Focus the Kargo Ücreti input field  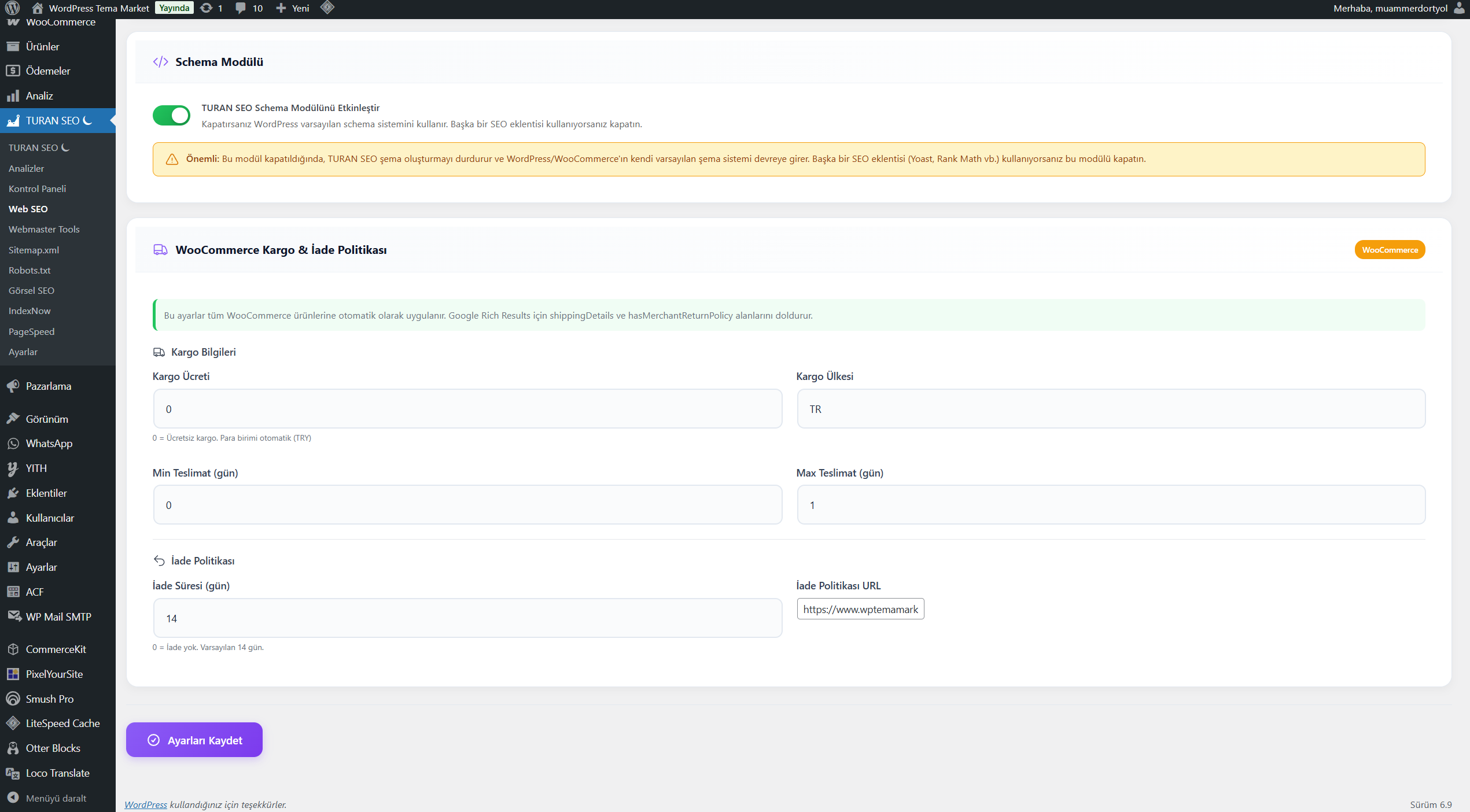coord(467,409)
